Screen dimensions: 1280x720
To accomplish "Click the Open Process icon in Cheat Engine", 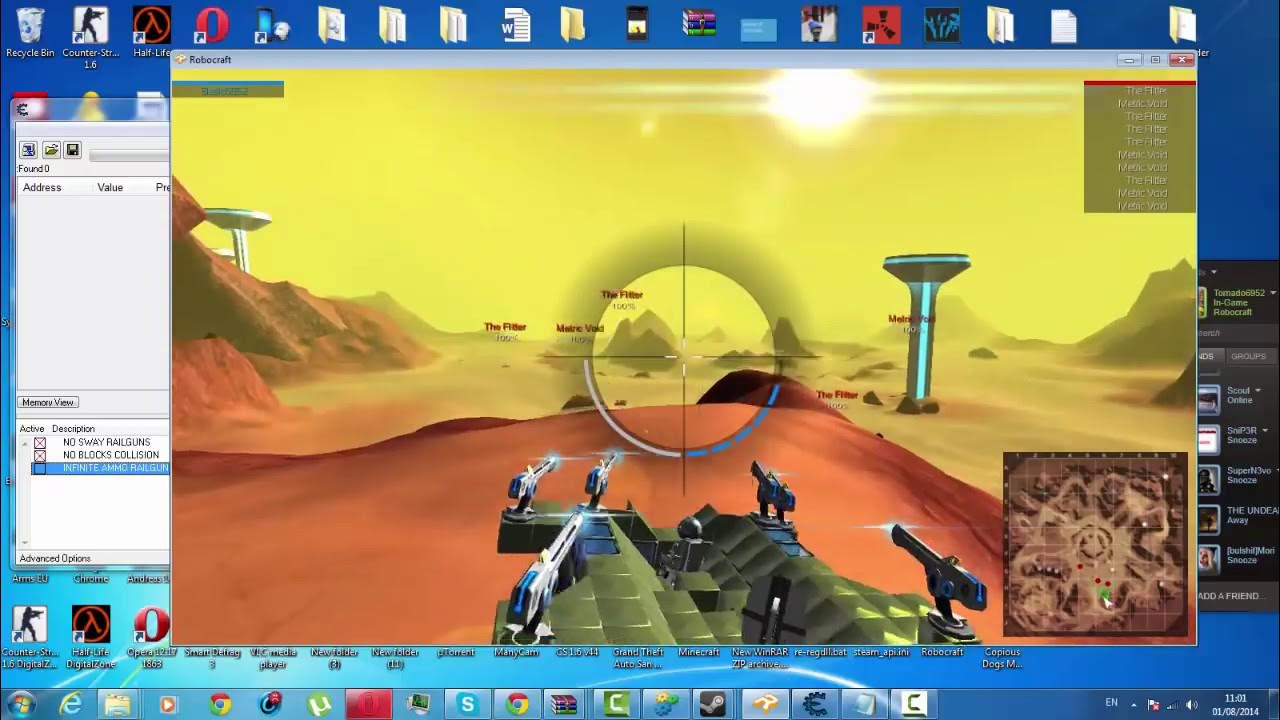I will [x=28, y=150].
